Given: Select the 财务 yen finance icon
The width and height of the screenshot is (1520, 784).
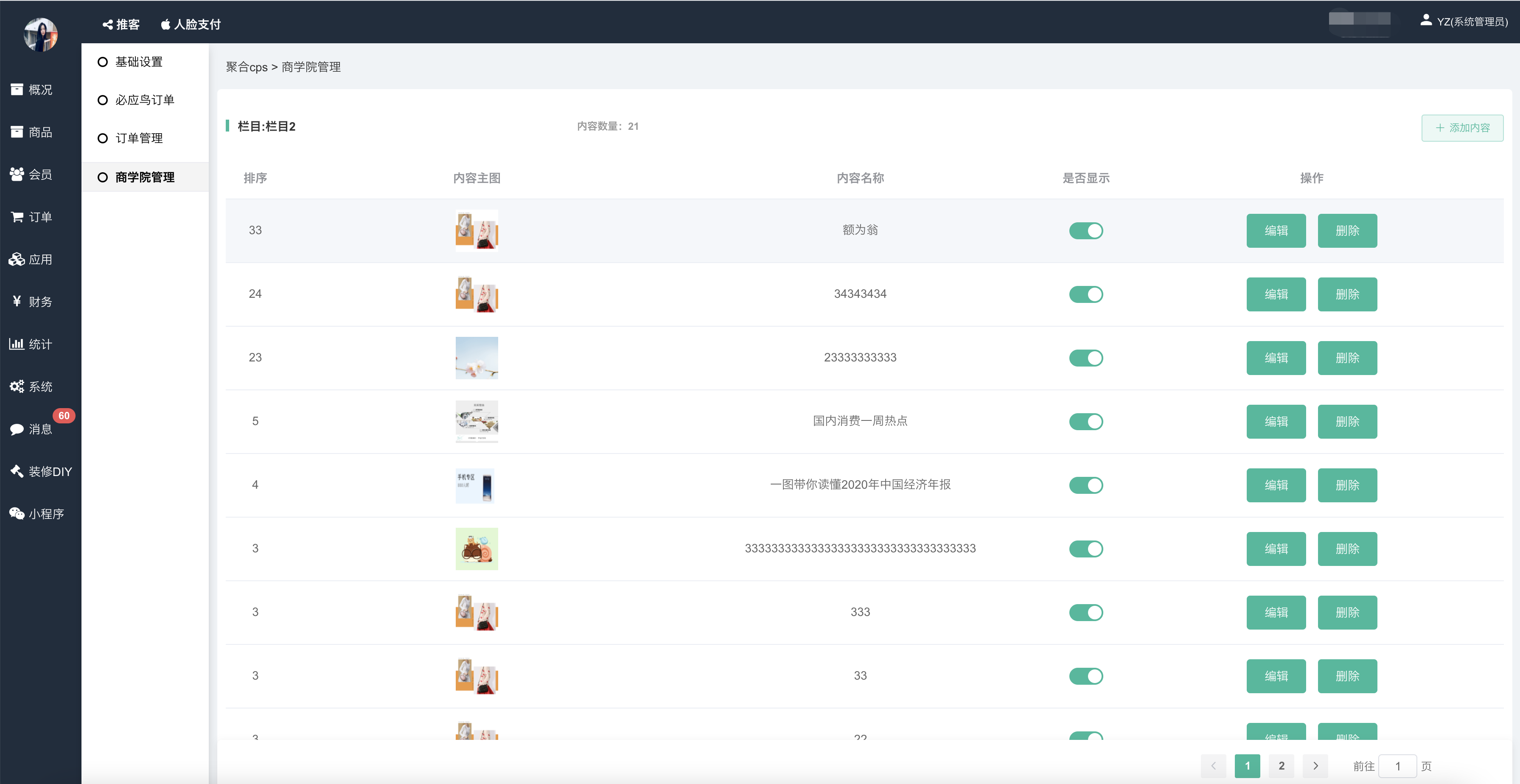Looking at the screenshot, I should 17,302.
